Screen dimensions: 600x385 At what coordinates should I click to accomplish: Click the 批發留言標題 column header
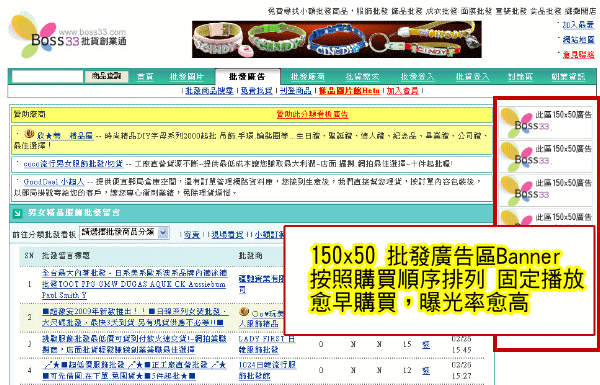[65, 255]
